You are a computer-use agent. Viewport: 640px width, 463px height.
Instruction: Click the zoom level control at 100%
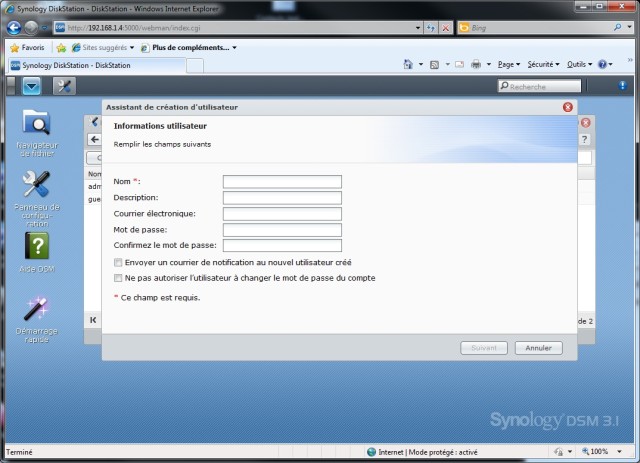(x=602, y=452)
